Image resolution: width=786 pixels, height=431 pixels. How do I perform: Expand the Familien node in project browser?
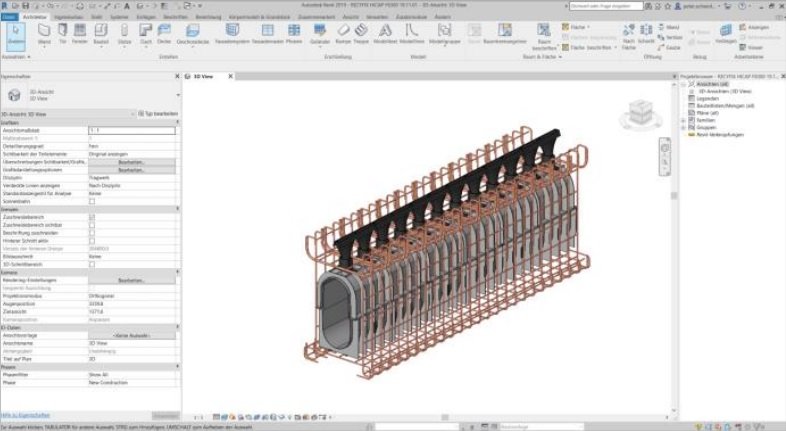coord(684,120)
